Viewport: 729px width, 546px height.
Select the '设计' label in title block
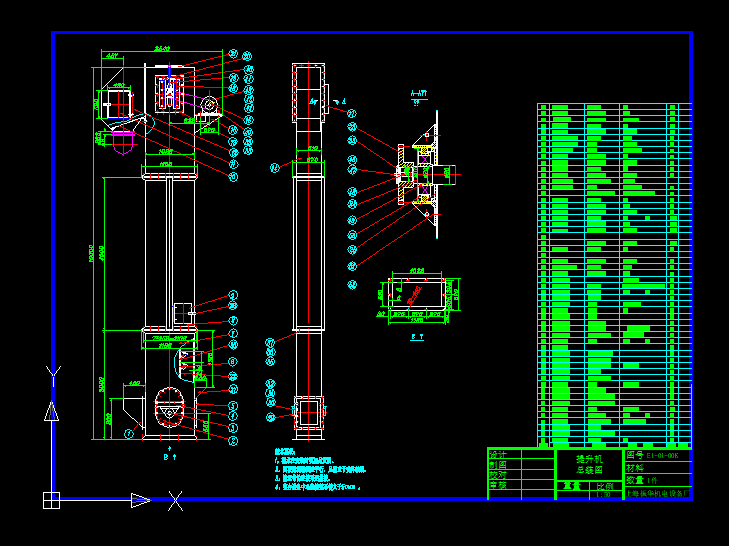click(498, 454)
